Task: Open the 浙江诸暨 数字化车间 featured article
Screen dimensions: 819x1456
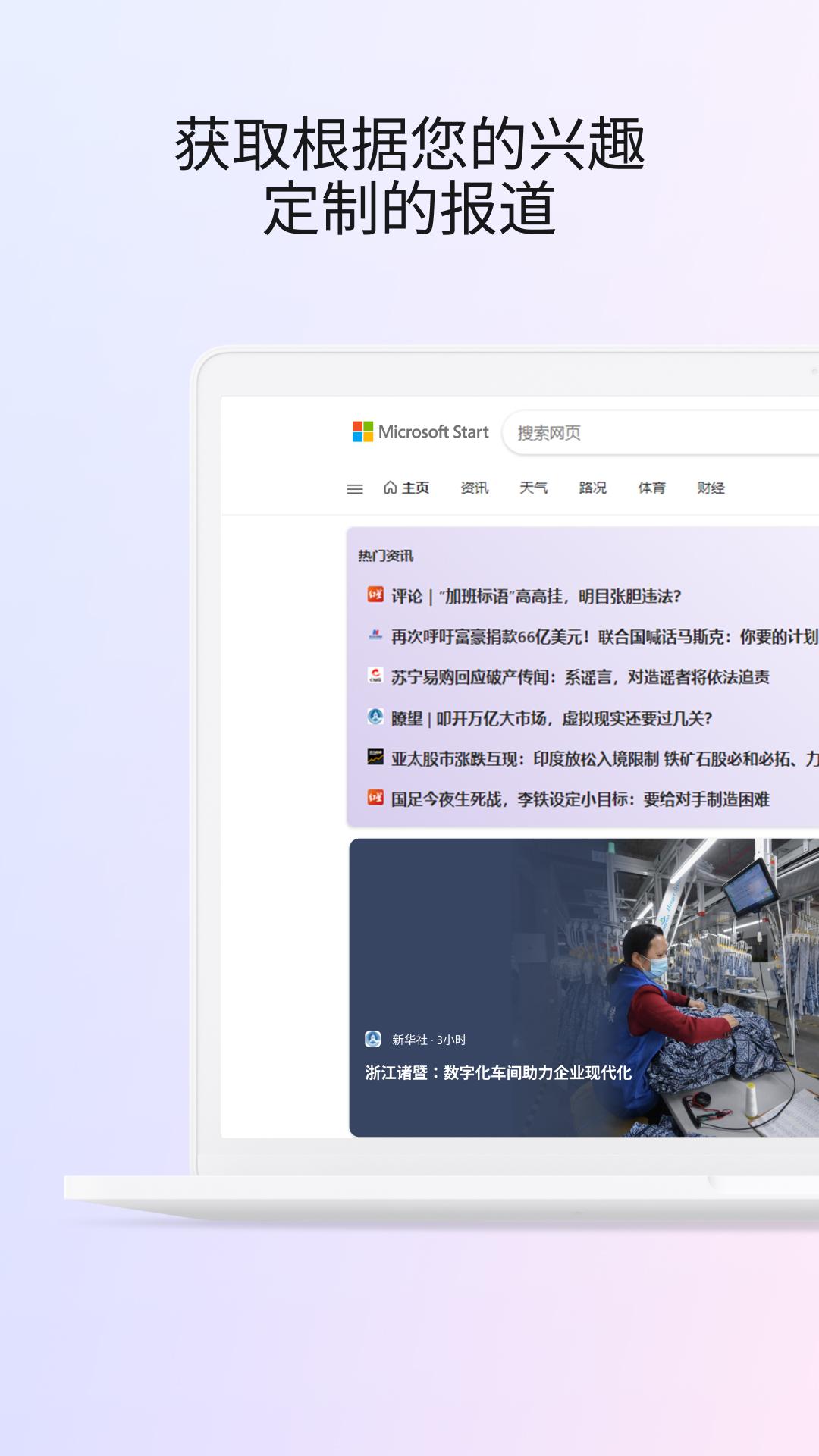Action: (x=498, y=1073)
